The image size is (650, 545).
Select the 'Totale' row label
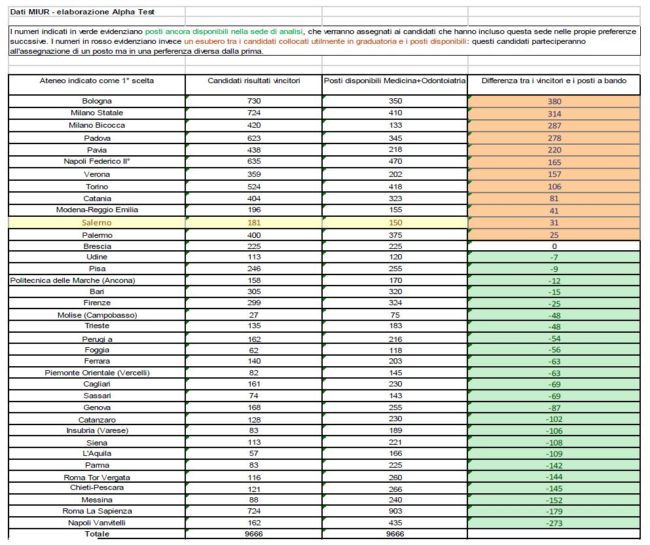point(97,534)
